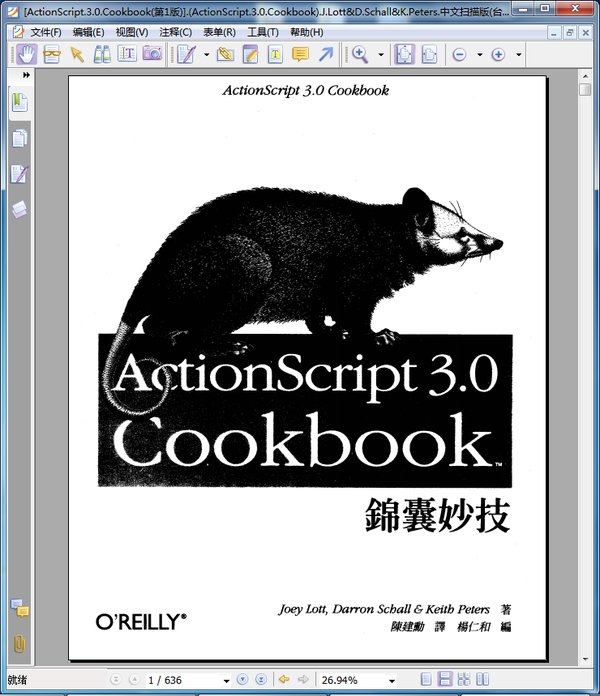Expand the side navigation panel
600x696 pixels.
27,75
